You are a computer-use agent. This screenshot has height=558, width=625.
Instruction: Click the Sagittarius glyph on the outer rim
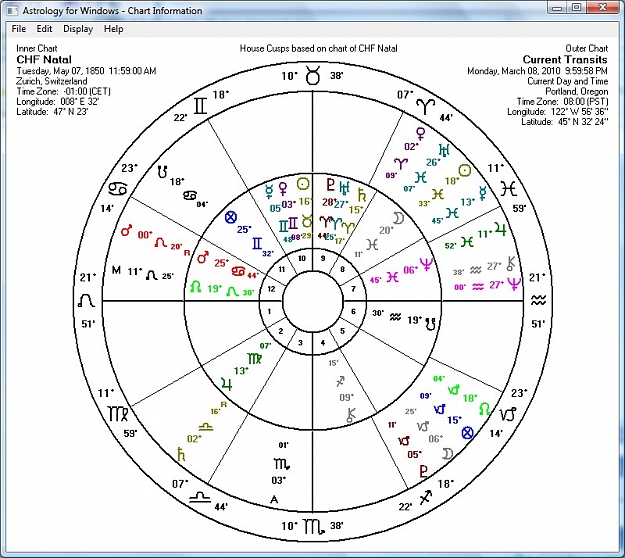(x=425, y=497)
